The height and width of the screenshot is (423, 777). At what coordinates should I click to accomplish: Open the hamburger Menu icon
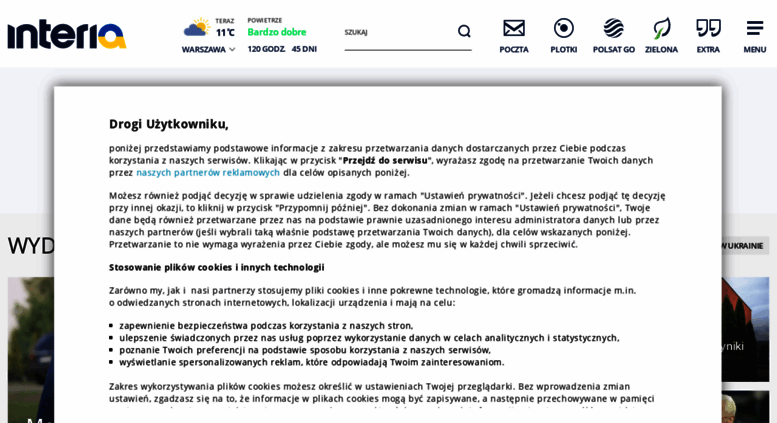point(755,28)
